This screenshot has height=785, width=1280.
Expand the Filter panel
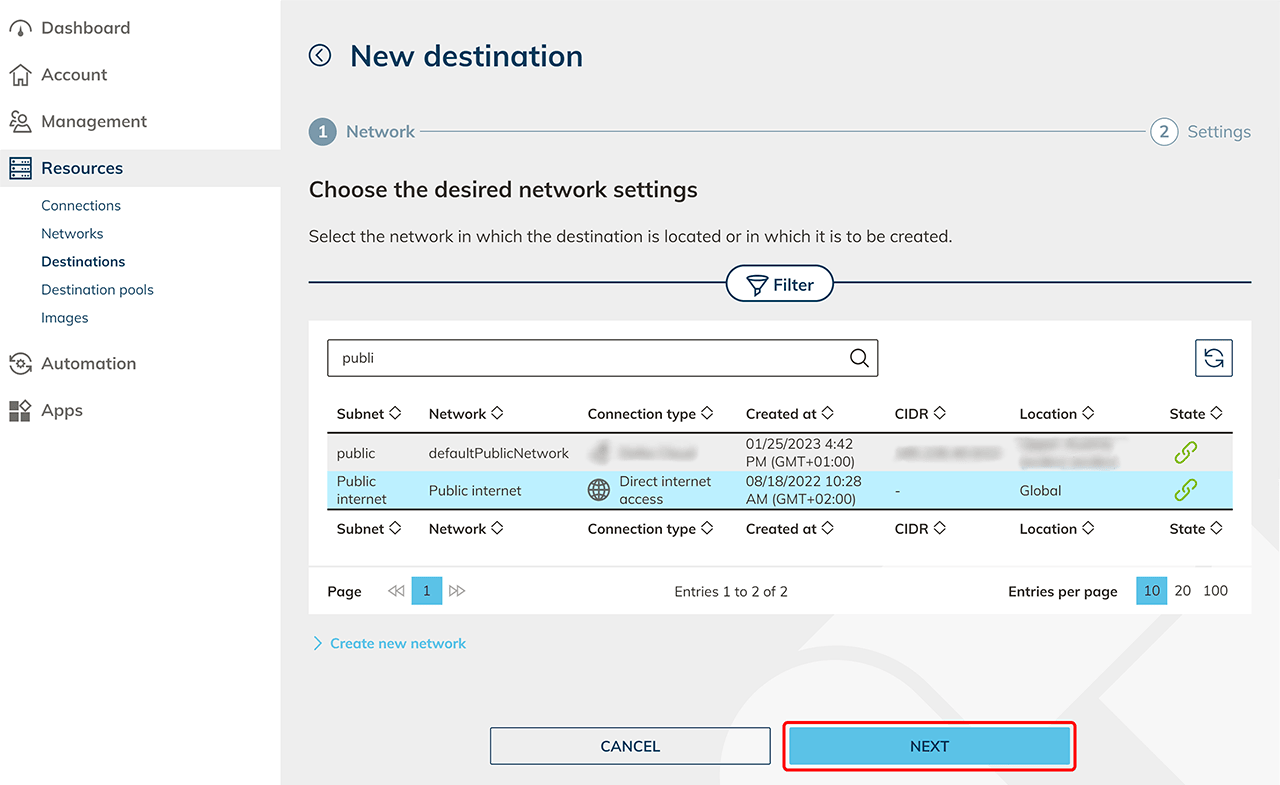point(780,285)
